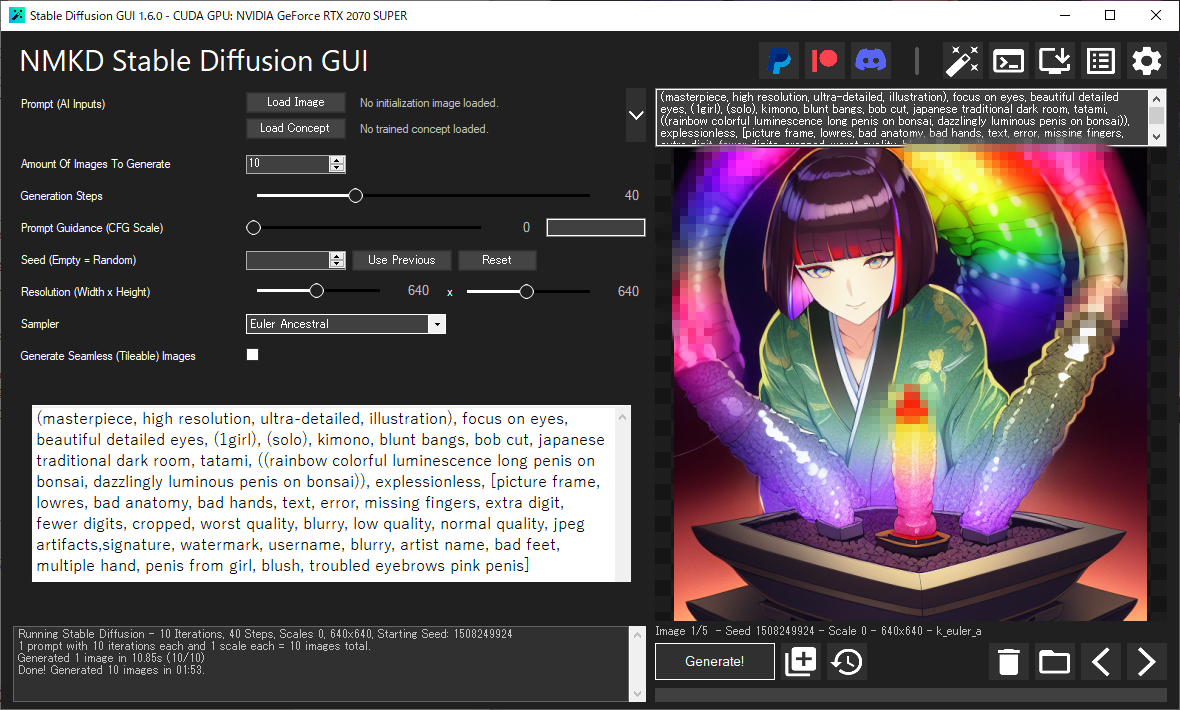This screenshot has width=1180, height=710.
Task: Open the Discord server icon
Action: coord(871,61)
